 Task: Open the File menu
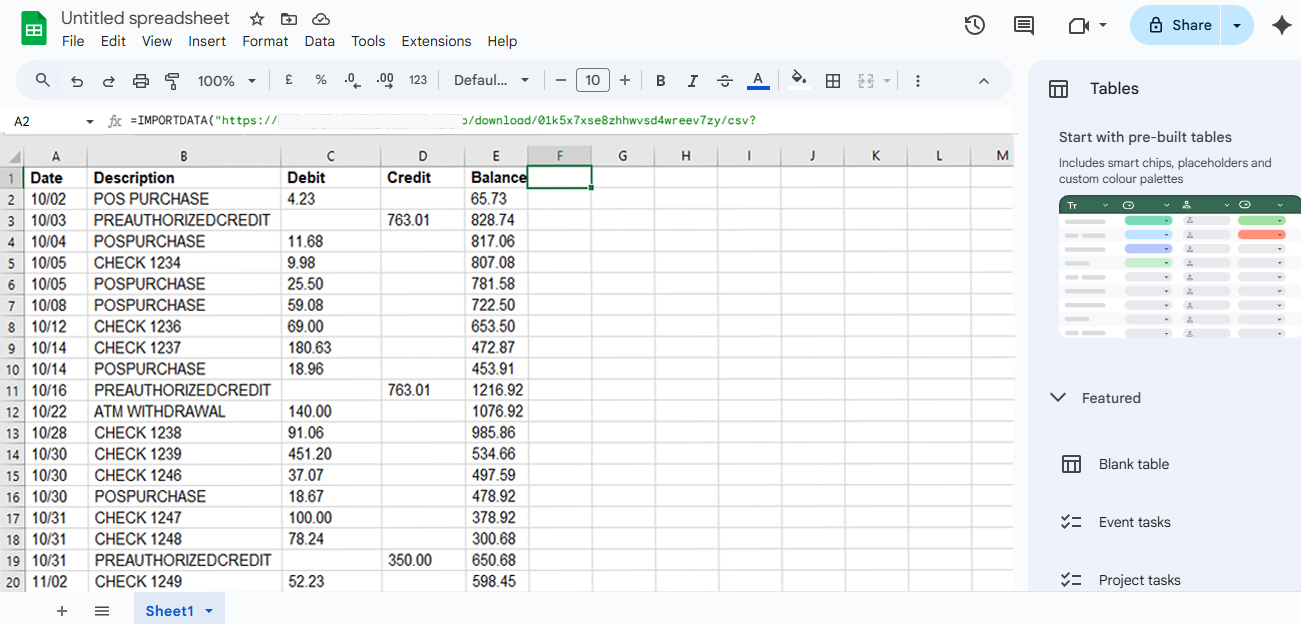(73, 41)
